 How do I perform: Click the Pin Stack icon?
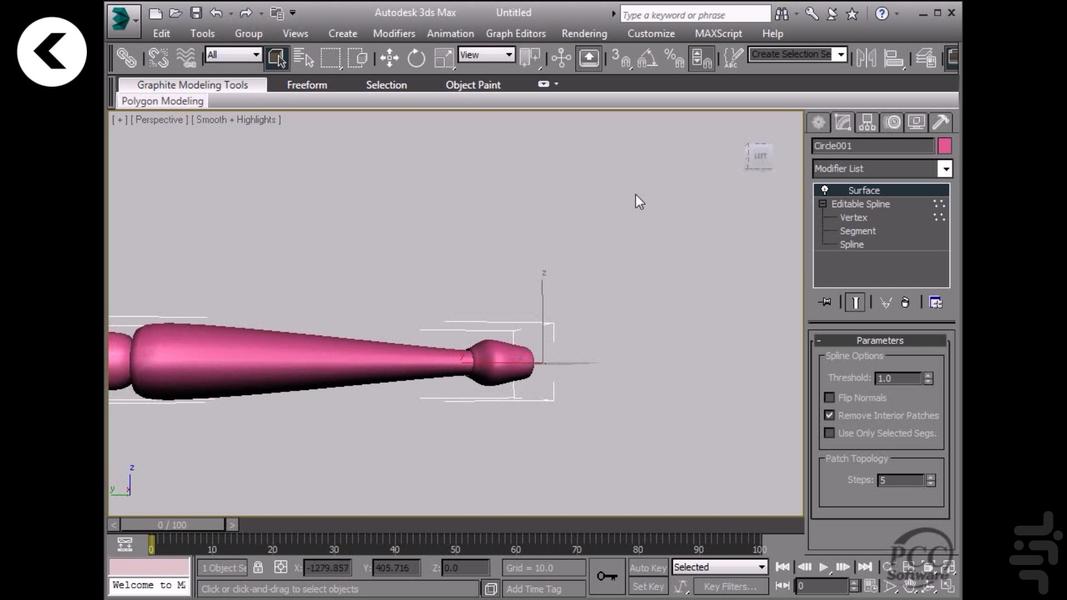[825, 302]
